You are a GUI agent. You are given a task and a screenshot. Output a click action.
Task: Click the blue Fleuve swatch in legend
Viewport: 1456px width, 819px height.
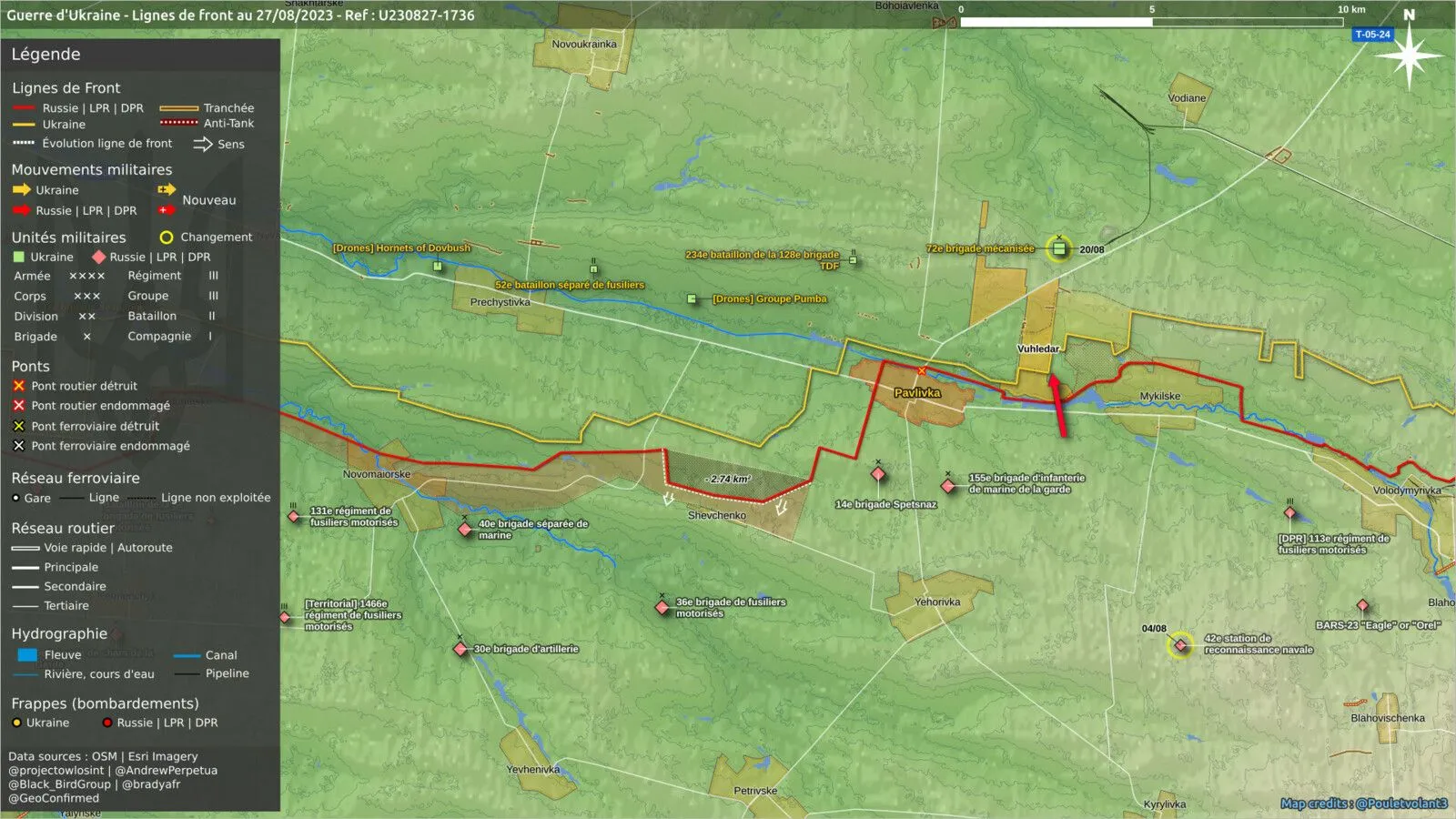pos(27,655)
